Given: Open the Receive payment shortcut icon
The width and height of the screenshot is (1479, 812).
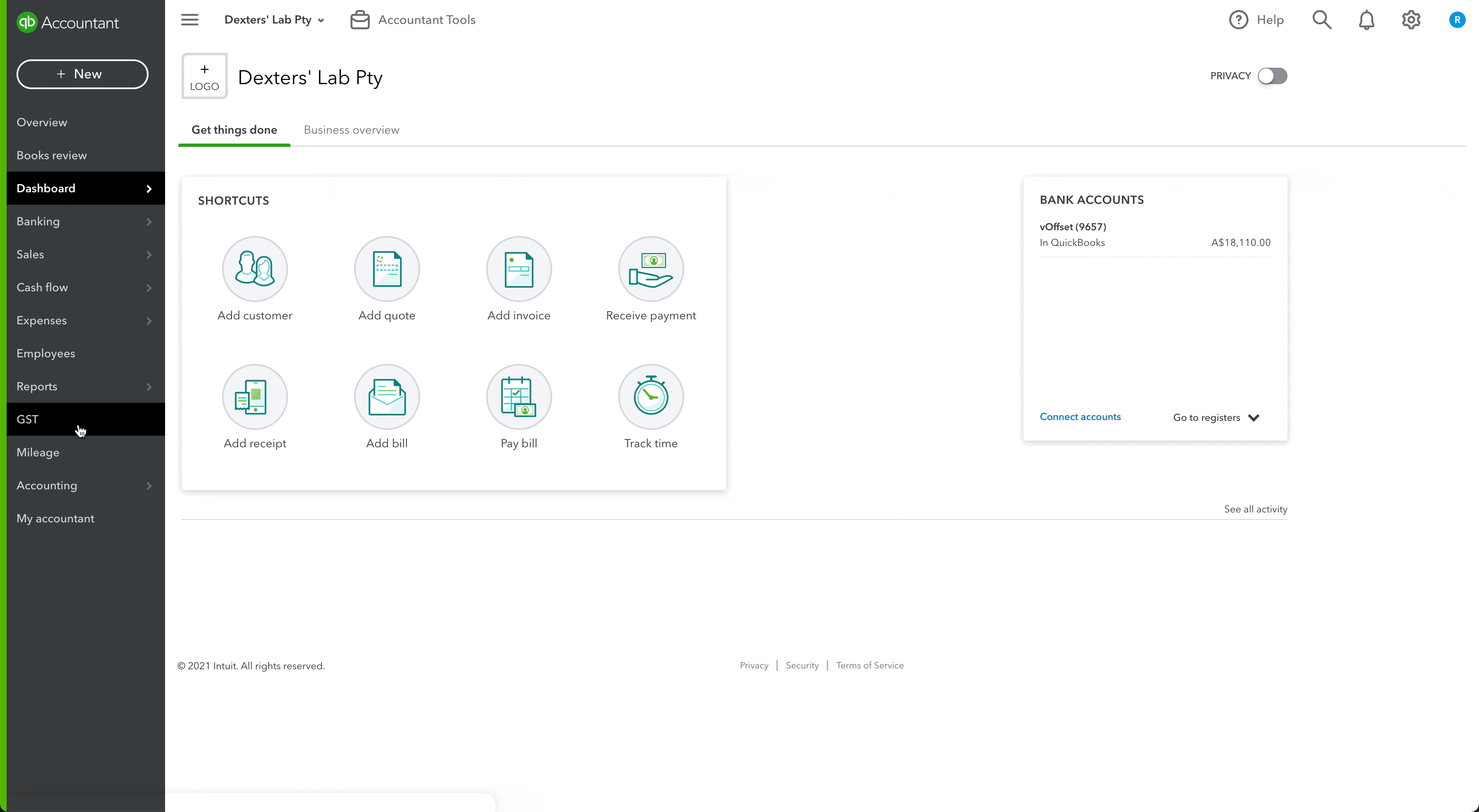Looking at the screenshot, I should (650, 269).
